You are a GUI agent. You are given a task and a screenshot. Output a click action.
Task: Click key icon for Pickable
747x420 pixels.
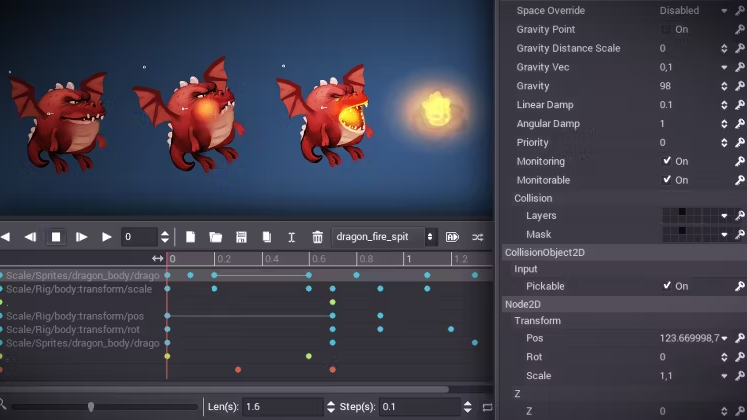(x=740, y=286)
